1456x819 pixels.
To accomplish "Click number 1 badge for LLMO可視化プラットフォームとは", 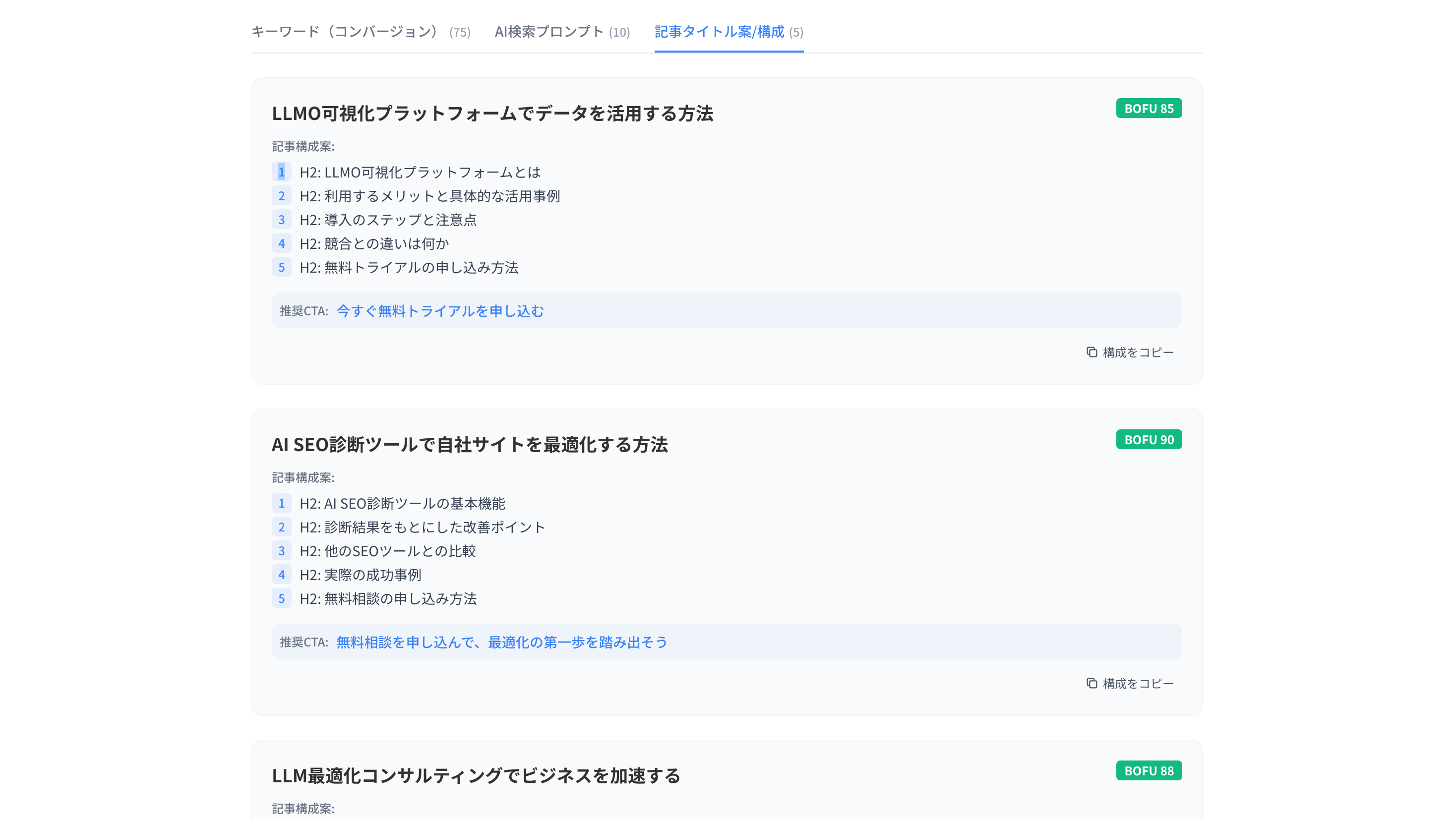I will point(282,173).
